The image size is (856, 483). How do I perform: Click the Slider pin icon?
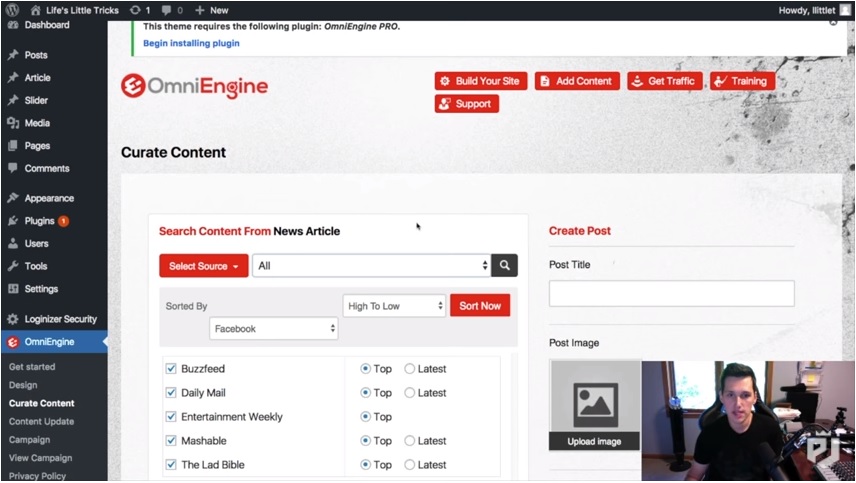pos(13,100)
